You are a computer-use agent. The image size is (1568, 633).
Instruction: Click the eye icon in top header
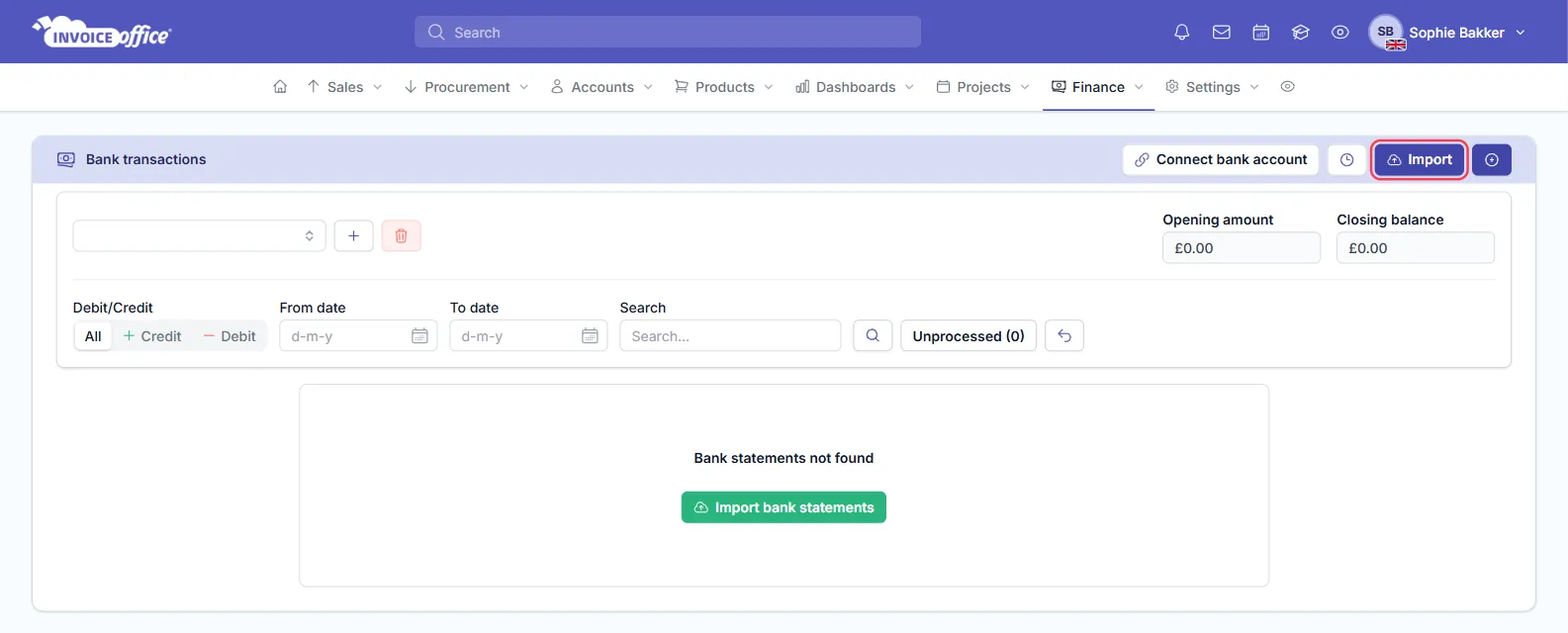tap(1340, 33)
